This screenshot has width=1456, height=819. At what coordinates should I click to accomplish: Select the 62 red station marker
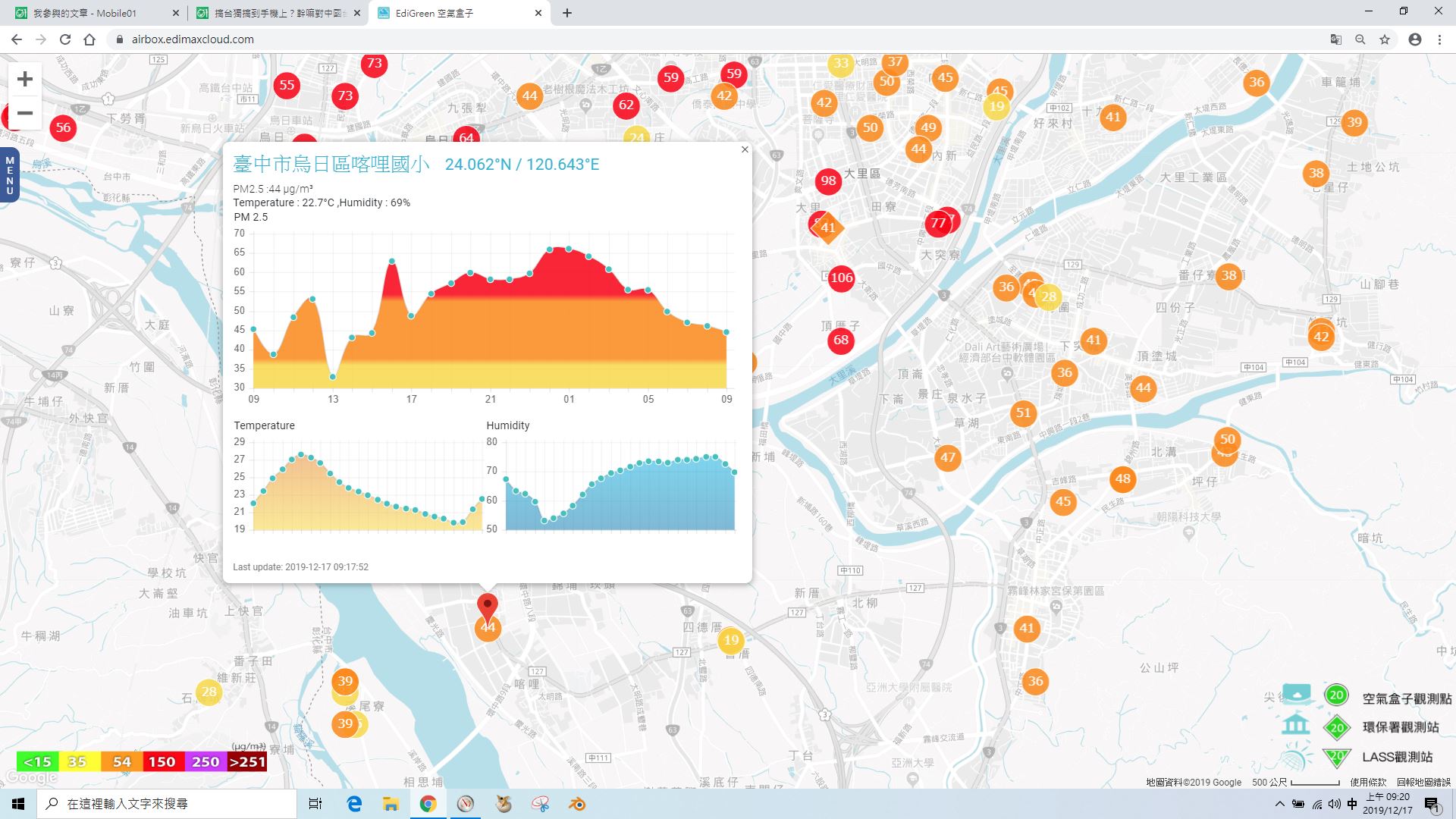(x=626, y=105)
